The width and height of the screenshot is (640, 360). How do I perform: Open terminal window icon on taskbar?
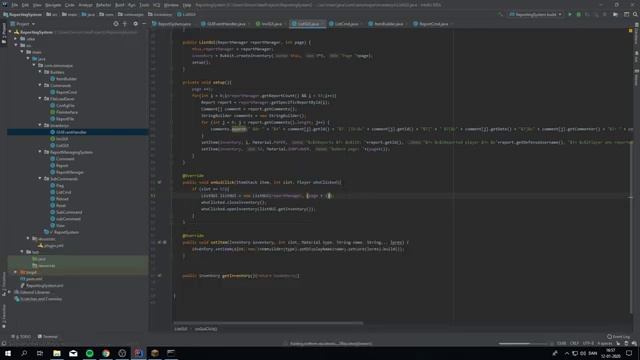(x=171, y=353)
